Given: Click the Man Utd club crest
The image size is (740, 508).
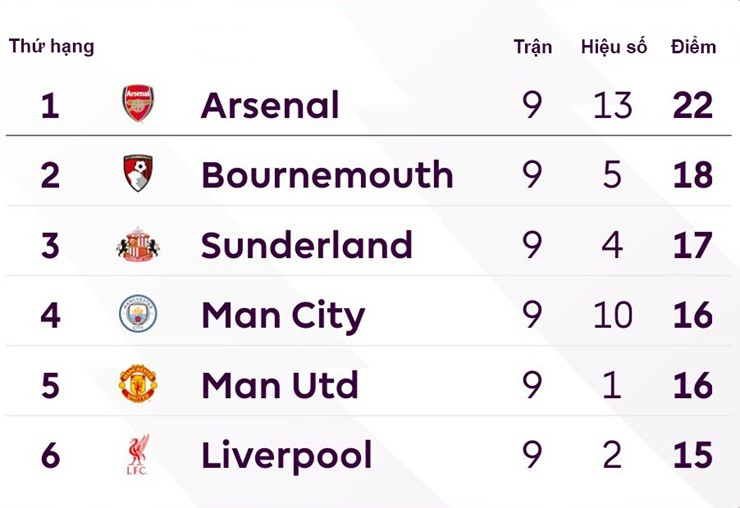Looking at the screenshot, I should [138, 385].
